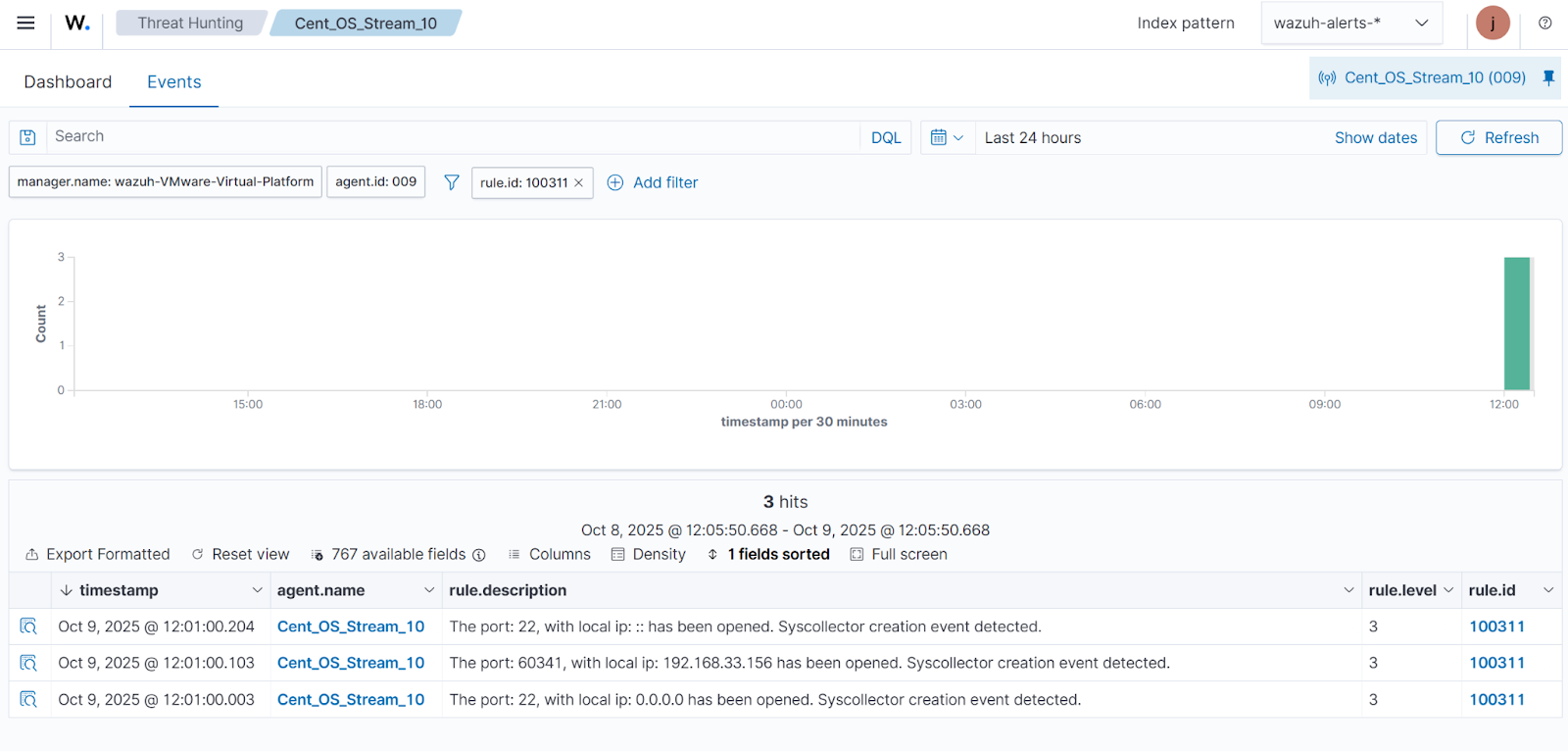Open timestamp column header options
Viewport: 1568px width, 752px height.
257,590
